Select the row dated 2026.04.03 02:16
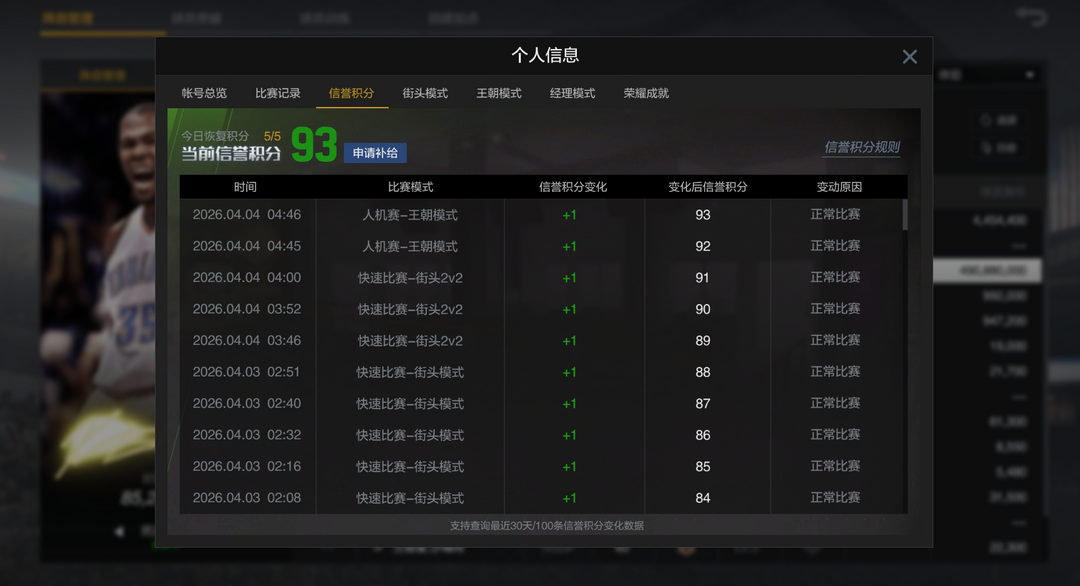This screenshot has width=1080, height=586. click(x=541, y=466)
